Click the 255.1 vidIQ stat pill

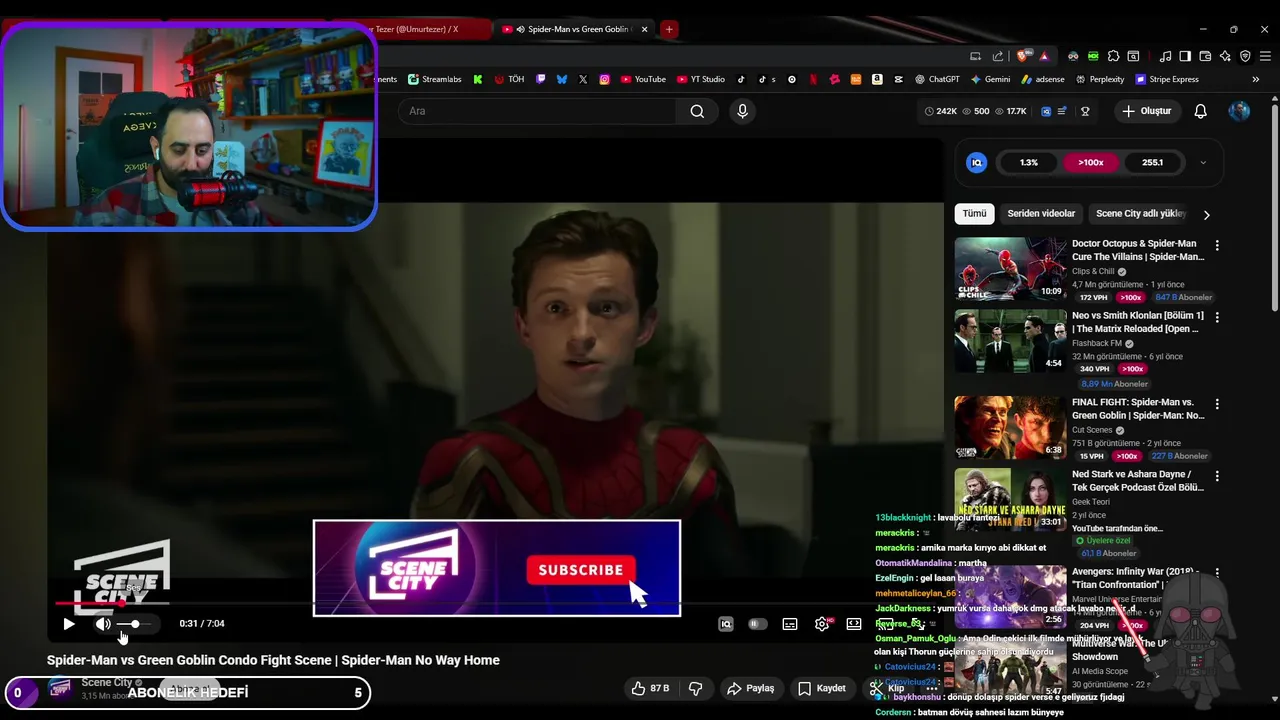click(x=1152, y=162)
